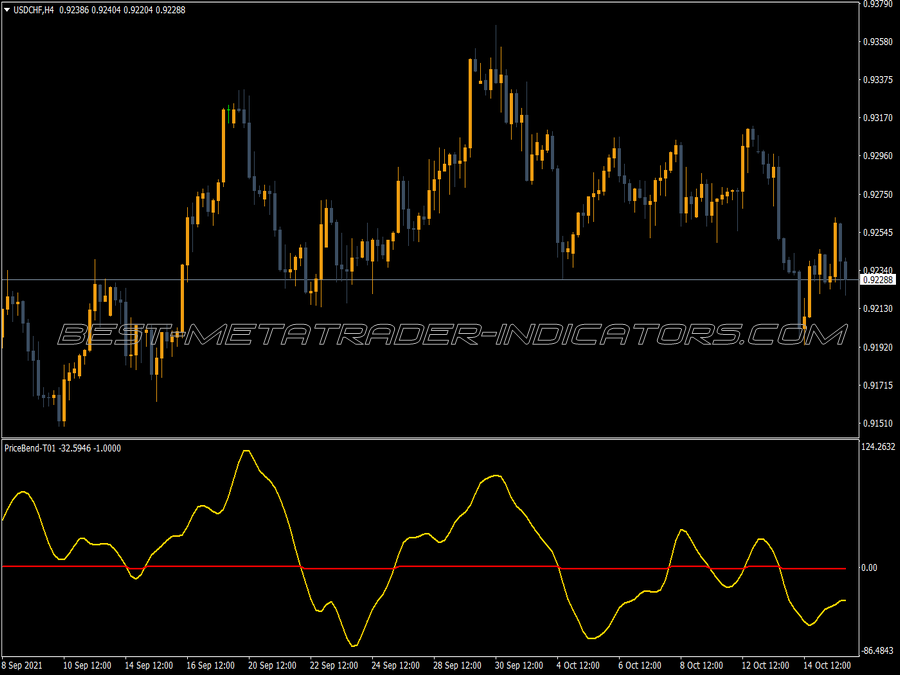Click the indicator scale maximum 124.2632
The image size is (900, 675).
pyautogui.click(x=878, y=447)
